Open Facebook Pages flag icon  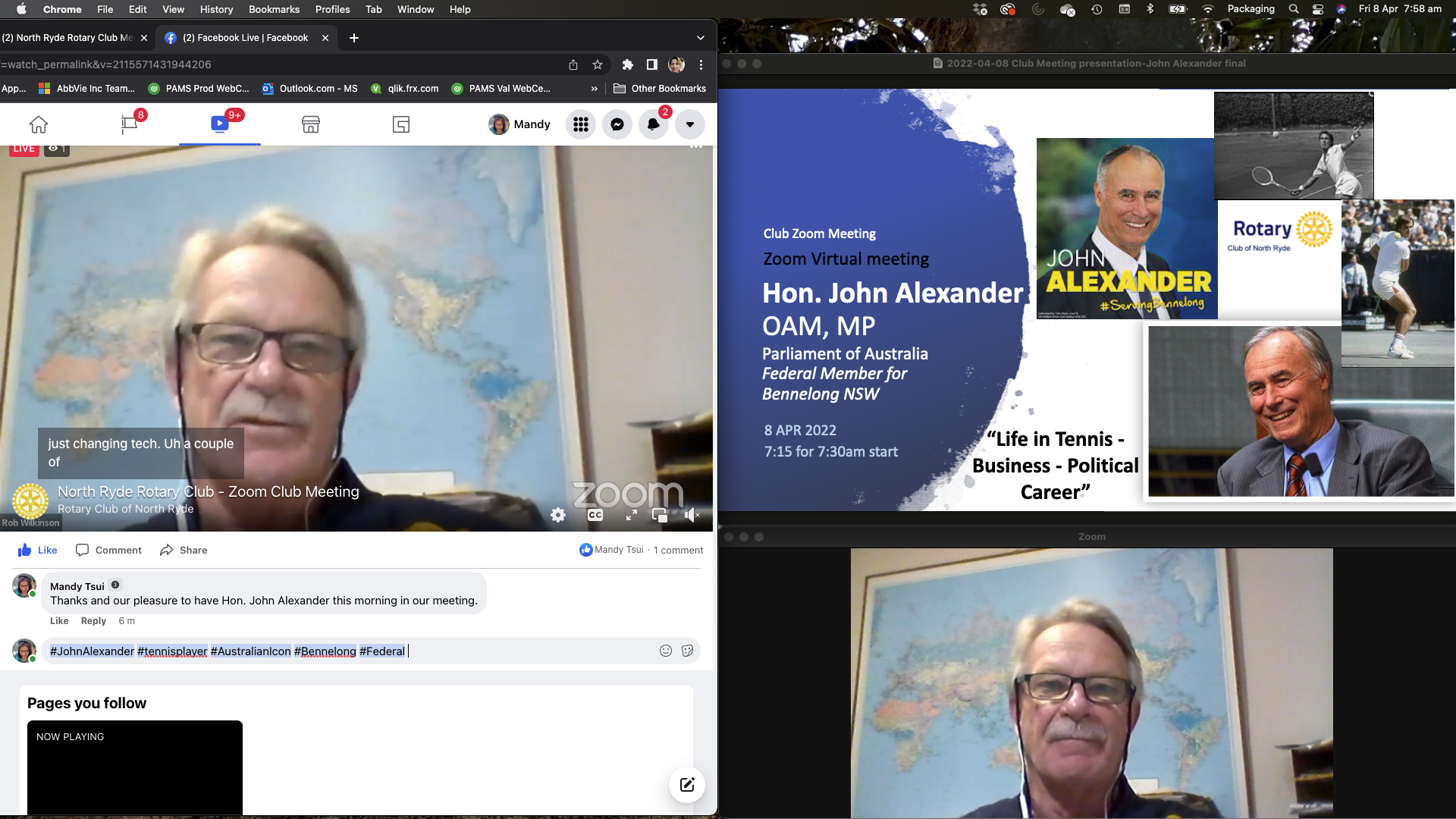130,124
